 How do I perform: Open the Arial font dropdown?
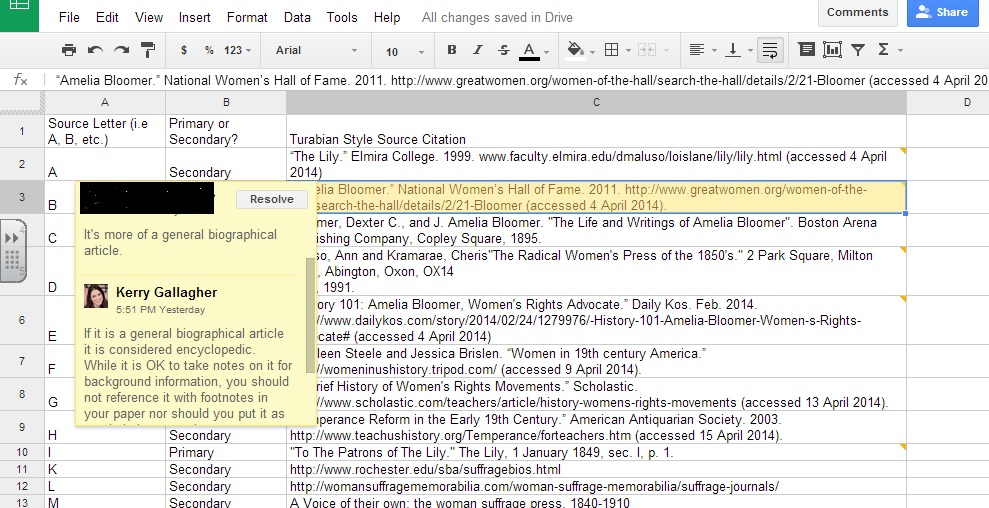315,51
